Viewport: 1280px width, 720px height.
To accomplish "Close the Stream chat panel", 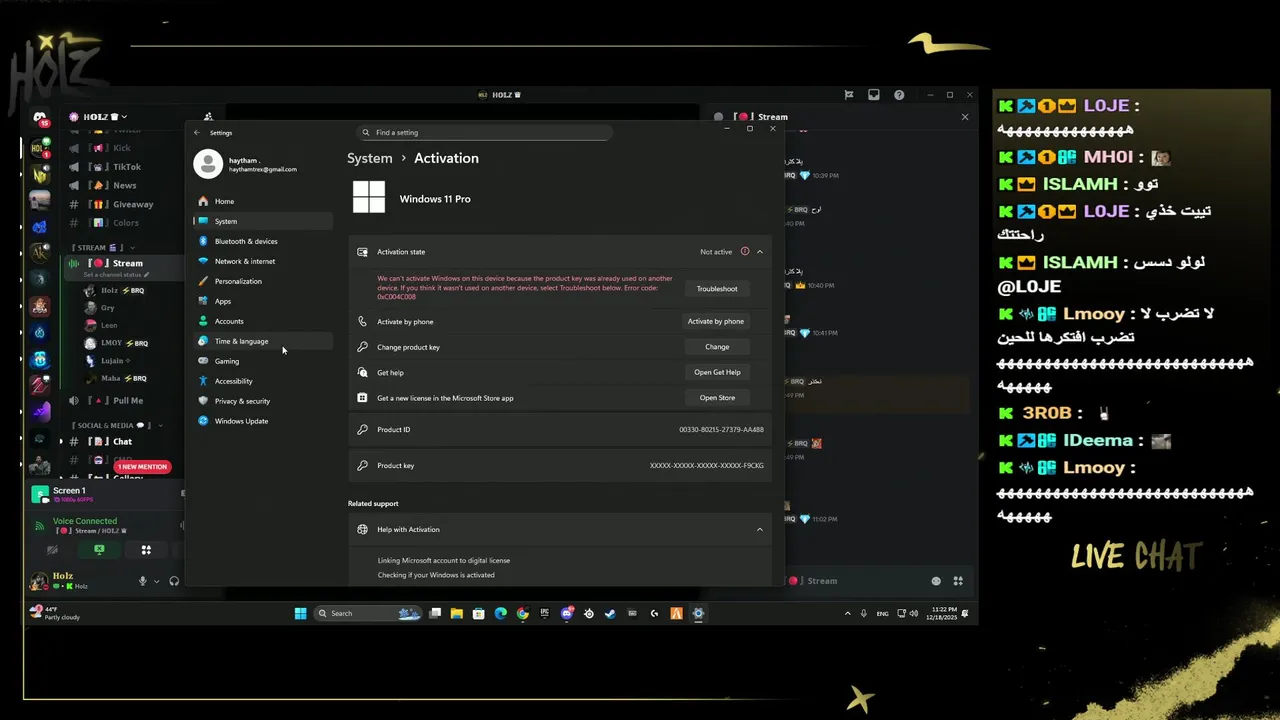I will (965, 117).
